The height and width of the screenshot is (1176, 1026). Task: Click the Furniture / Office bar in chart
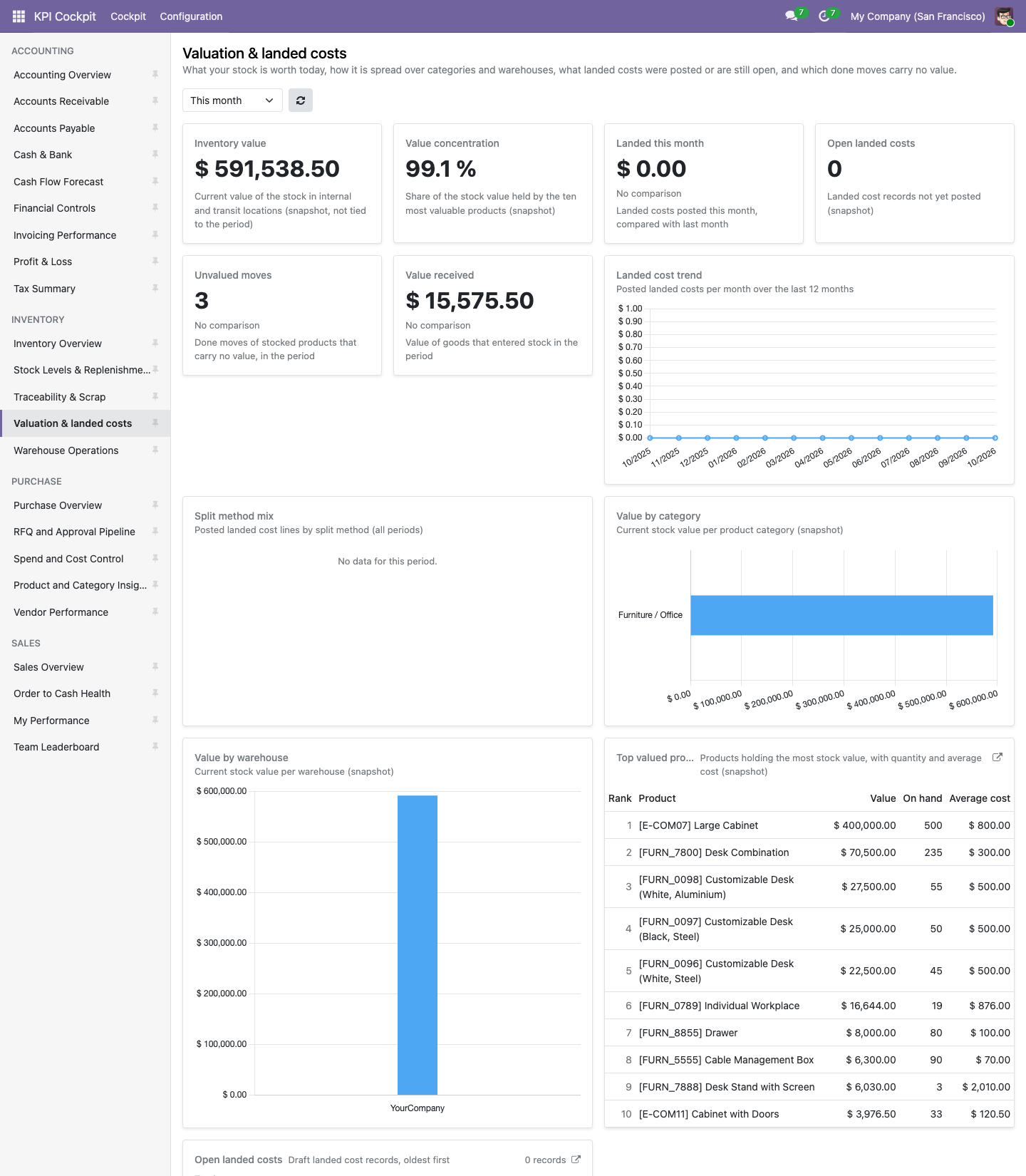(x=841, y=615)
